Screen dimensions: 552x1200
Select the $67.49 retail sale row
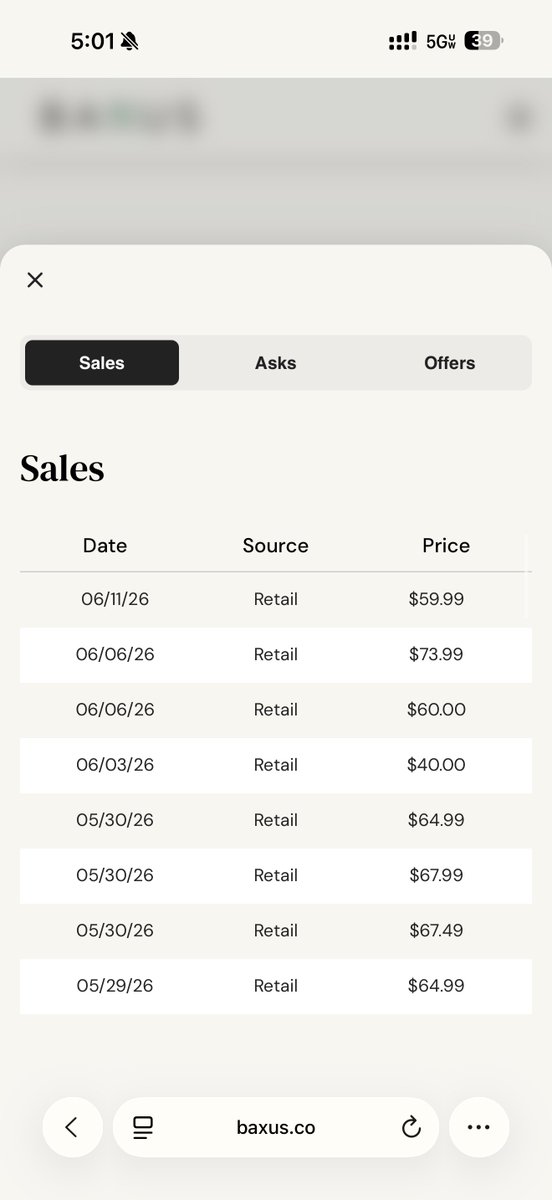(276, 930)
